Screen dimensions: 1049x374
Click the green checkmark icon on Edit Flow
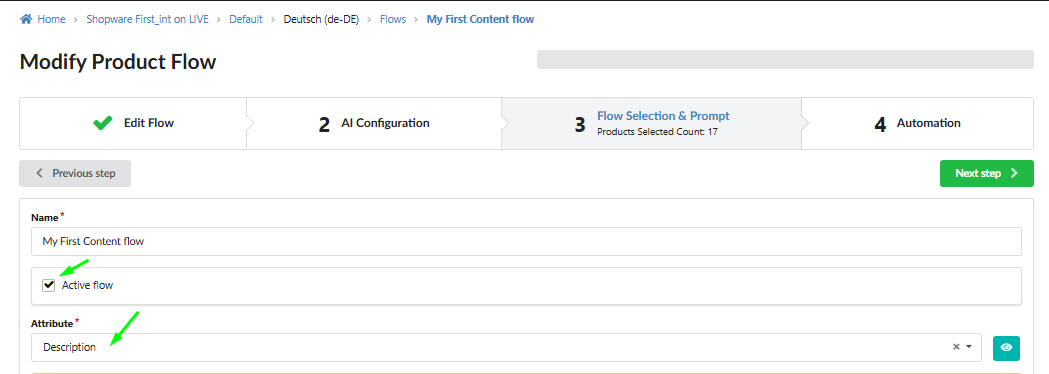[x=102, y=123]
